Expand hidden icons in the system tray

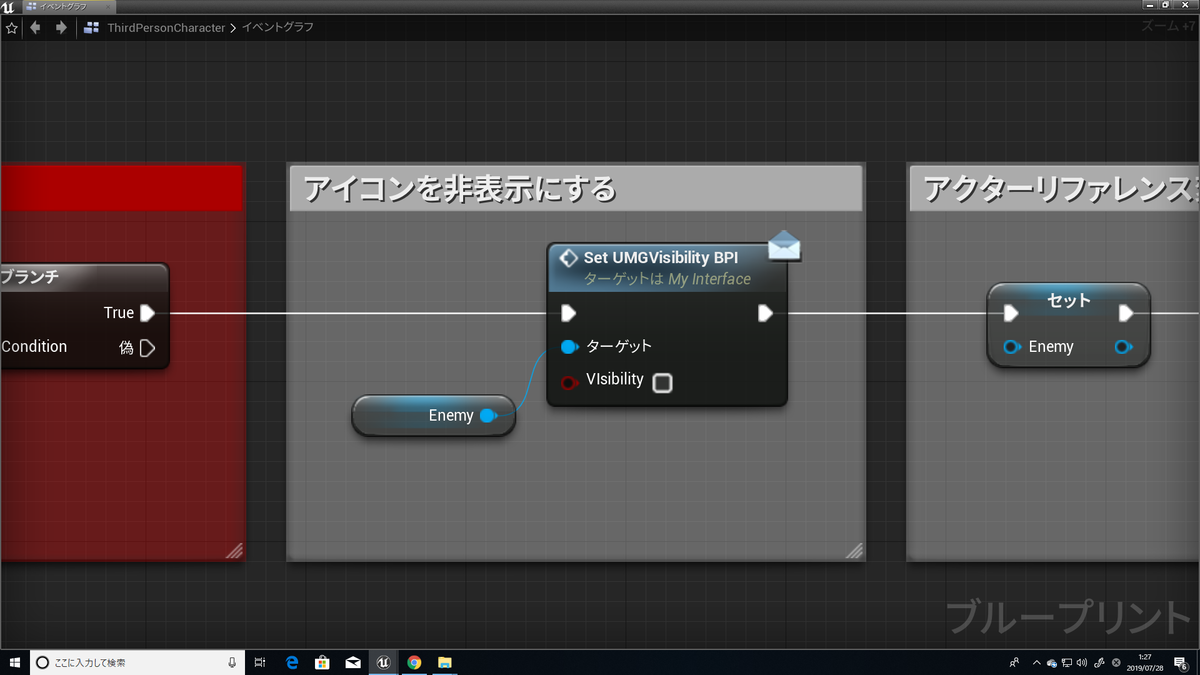click(1037, 662)
